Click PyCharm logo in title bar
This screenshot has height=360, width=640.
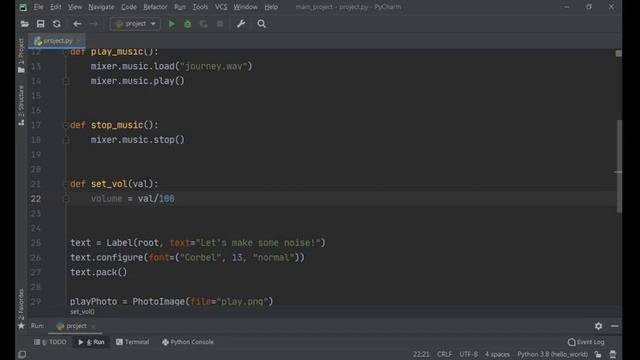(23, 7)
